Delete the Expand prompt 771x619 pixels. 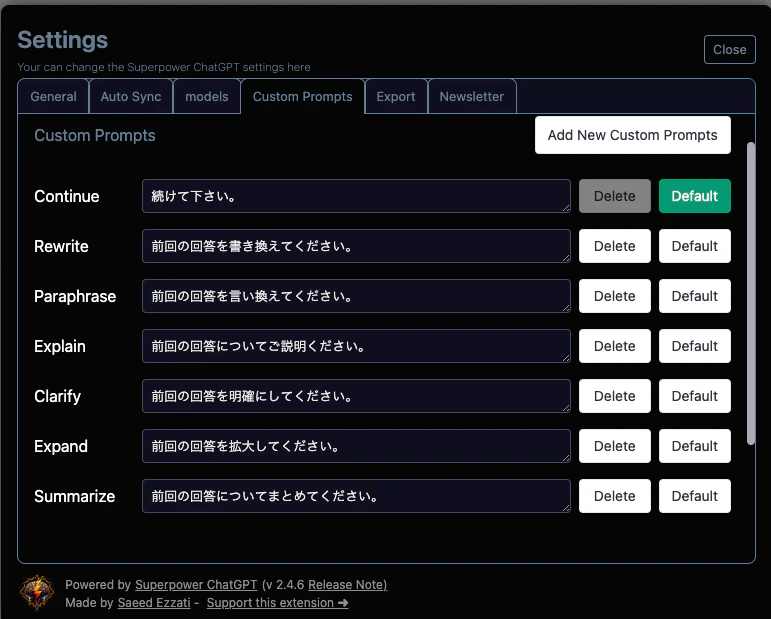pos(615,446)
